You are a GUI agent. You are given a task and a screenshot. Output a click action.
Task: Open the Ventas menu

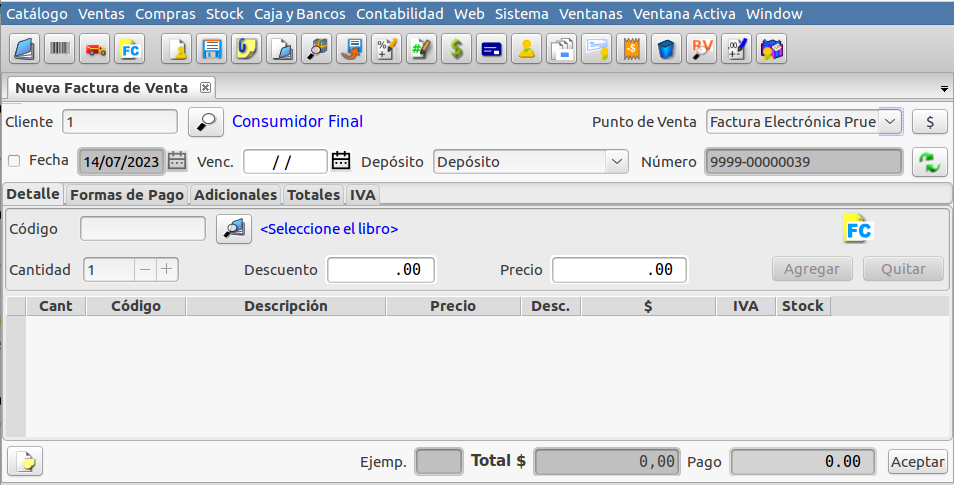click(101, 13)
